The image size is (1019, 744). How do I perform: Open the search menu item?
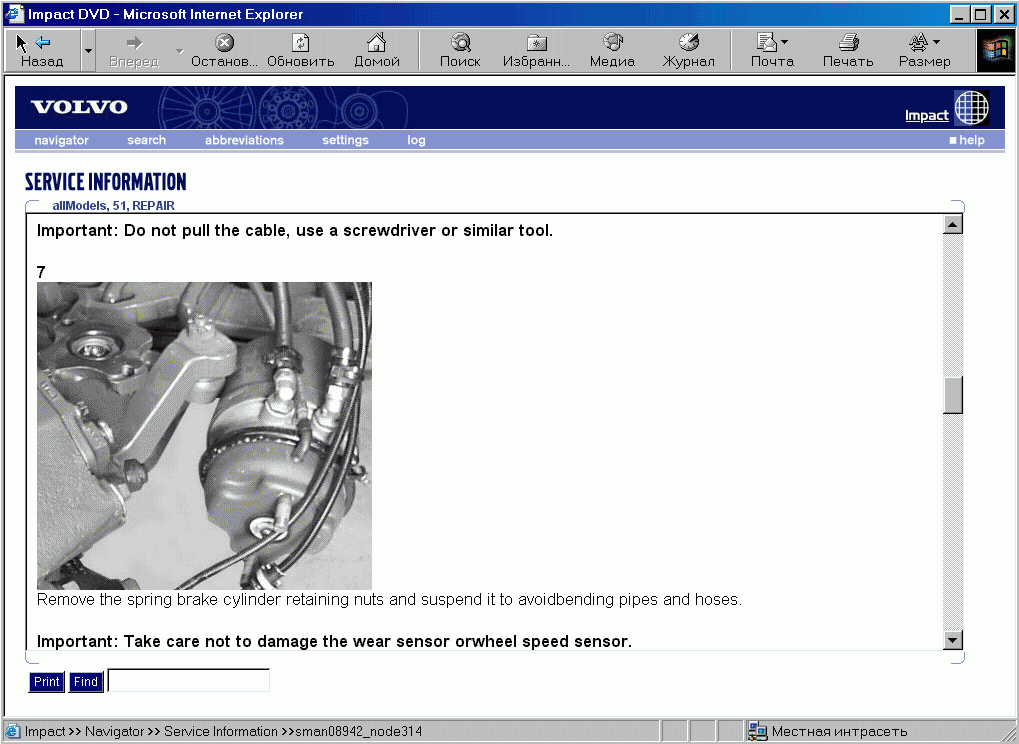point(146,140)
